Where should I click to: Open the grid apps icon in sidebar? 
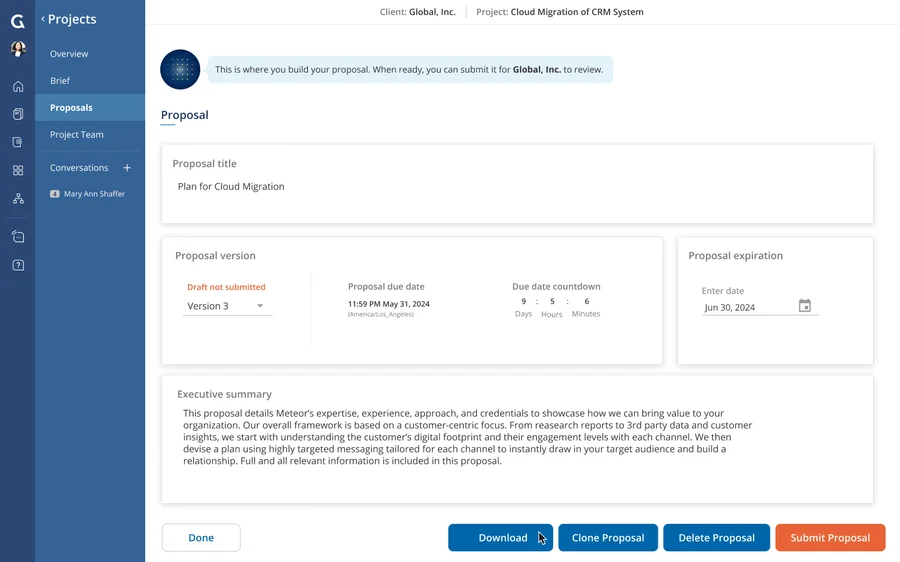point(18,170)
